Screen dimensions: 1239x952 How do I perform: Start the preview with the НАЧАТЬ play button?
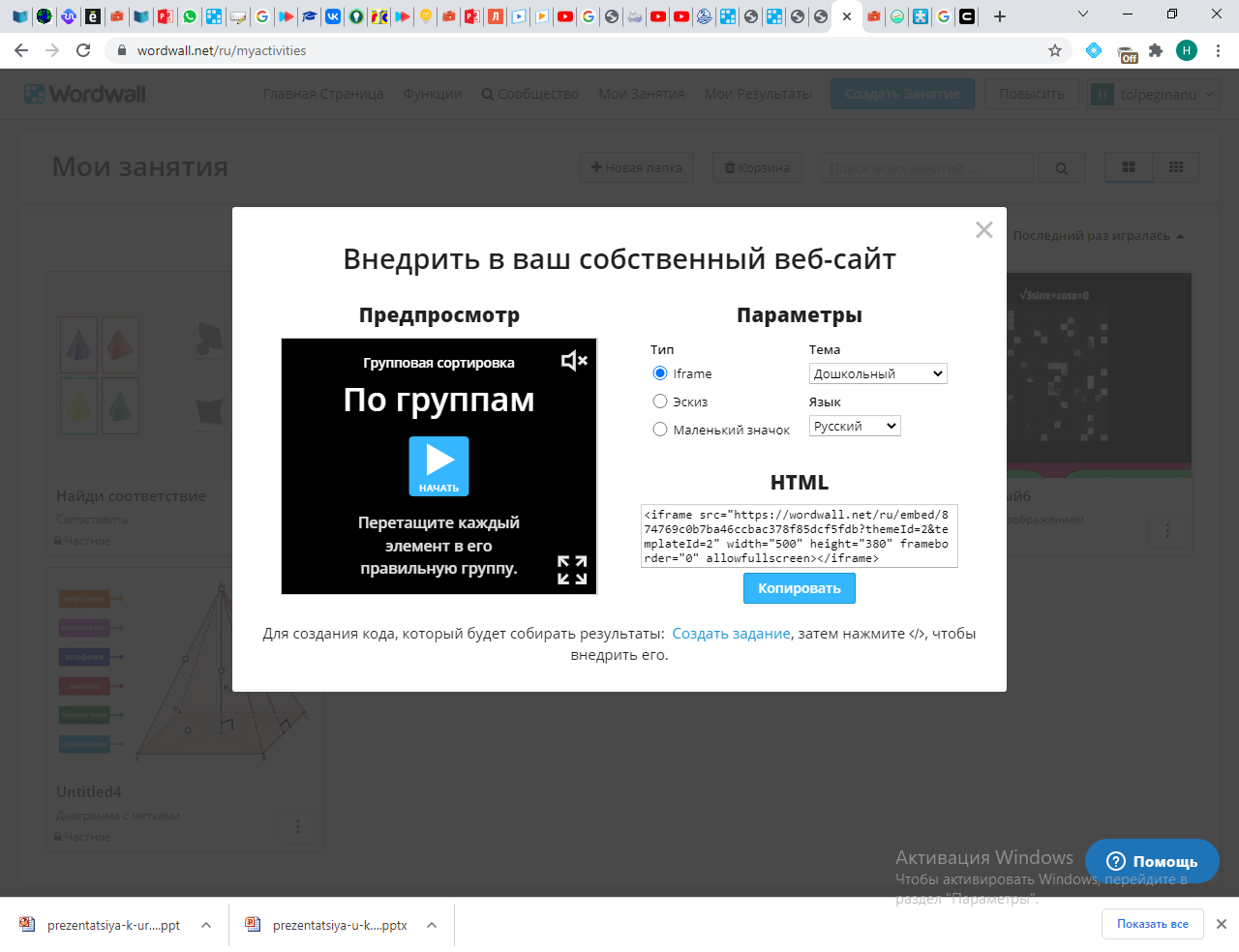[x=438, y=466]
